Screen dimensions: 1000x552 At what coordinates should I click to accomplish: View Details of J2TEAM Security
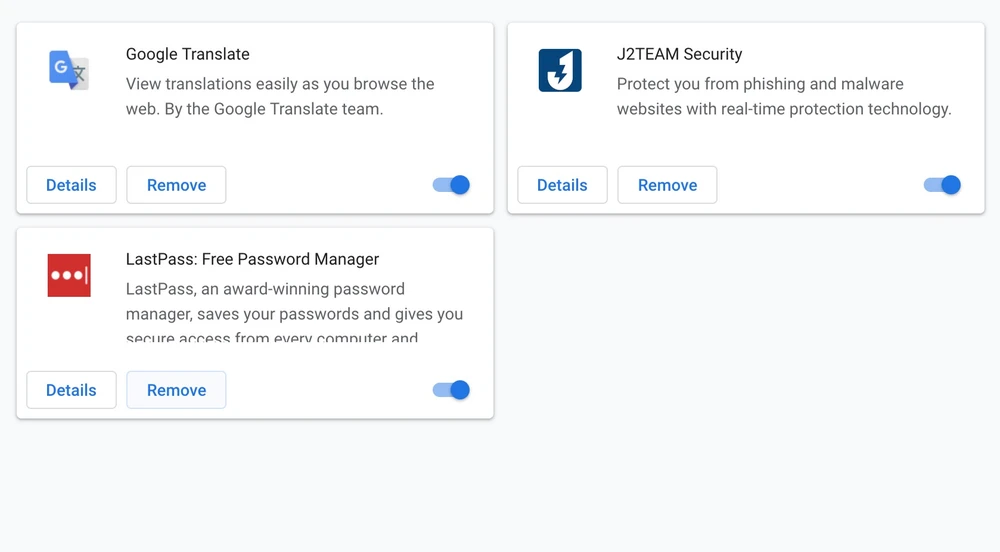(x=562, y=185)
